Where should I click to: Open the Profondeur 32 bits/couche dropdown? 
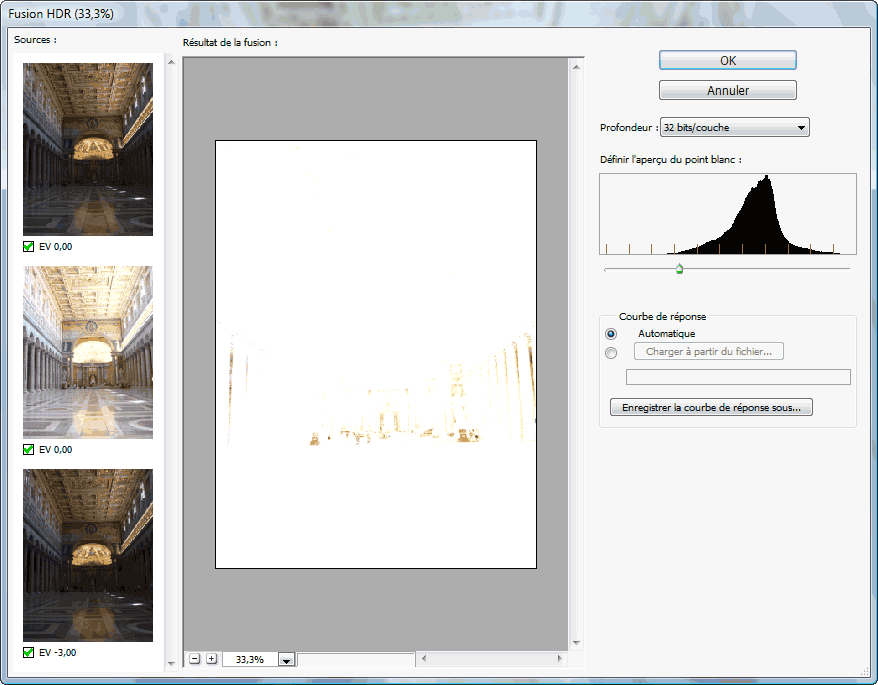pos(735,127)
